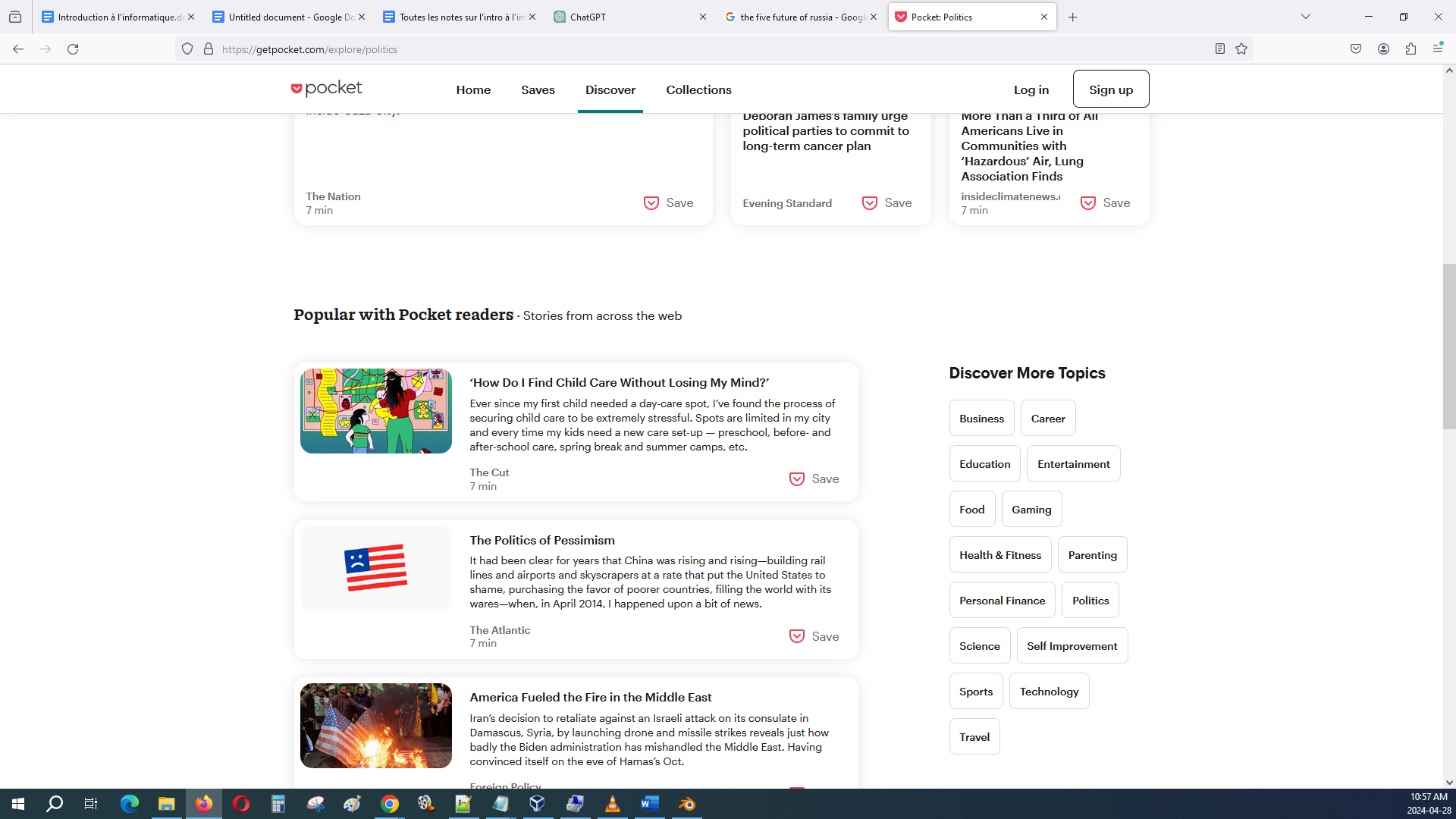Image resolution: width=1456 pixels, height=819 pixels.
Task: Open the Collections navigation tab
Action: [x=698, y=89]
